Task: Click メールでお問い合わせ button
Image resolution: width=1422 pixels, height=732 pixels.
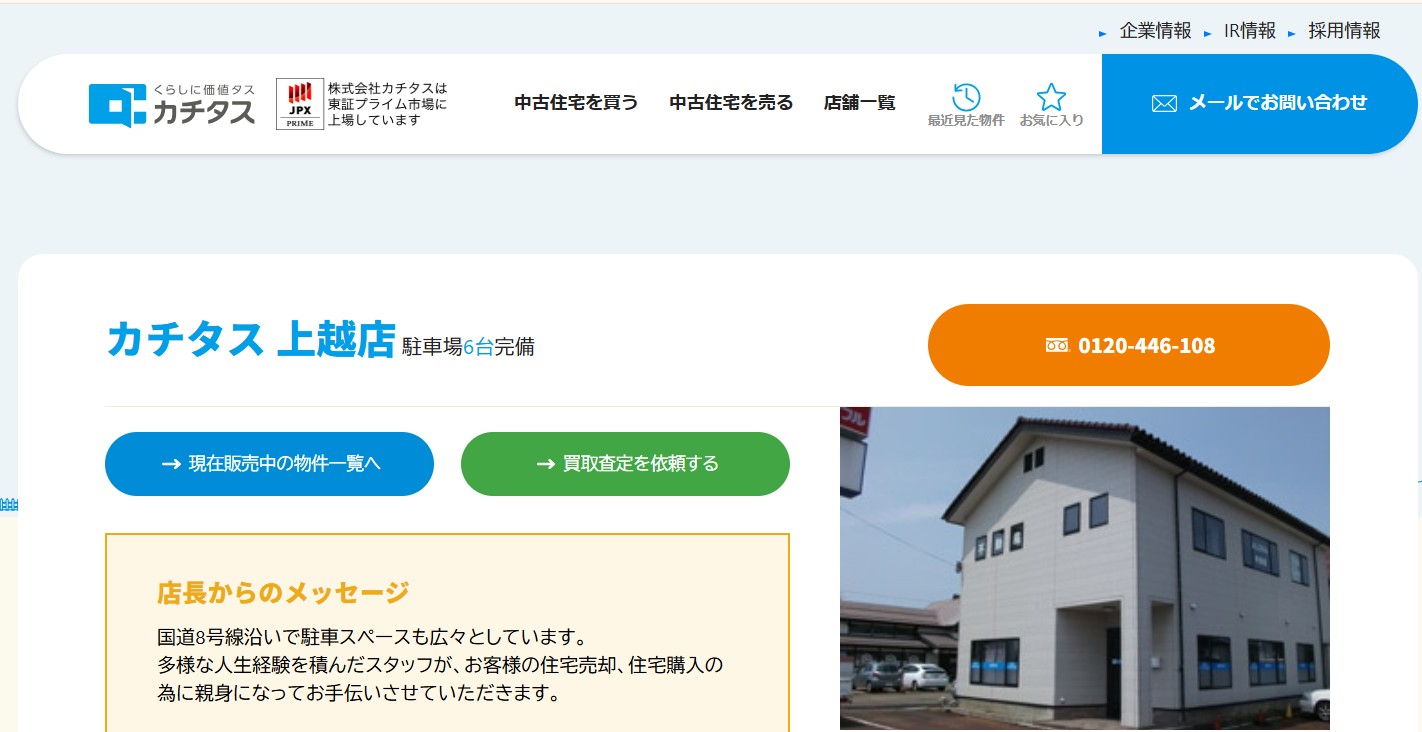Action: 1260,104
